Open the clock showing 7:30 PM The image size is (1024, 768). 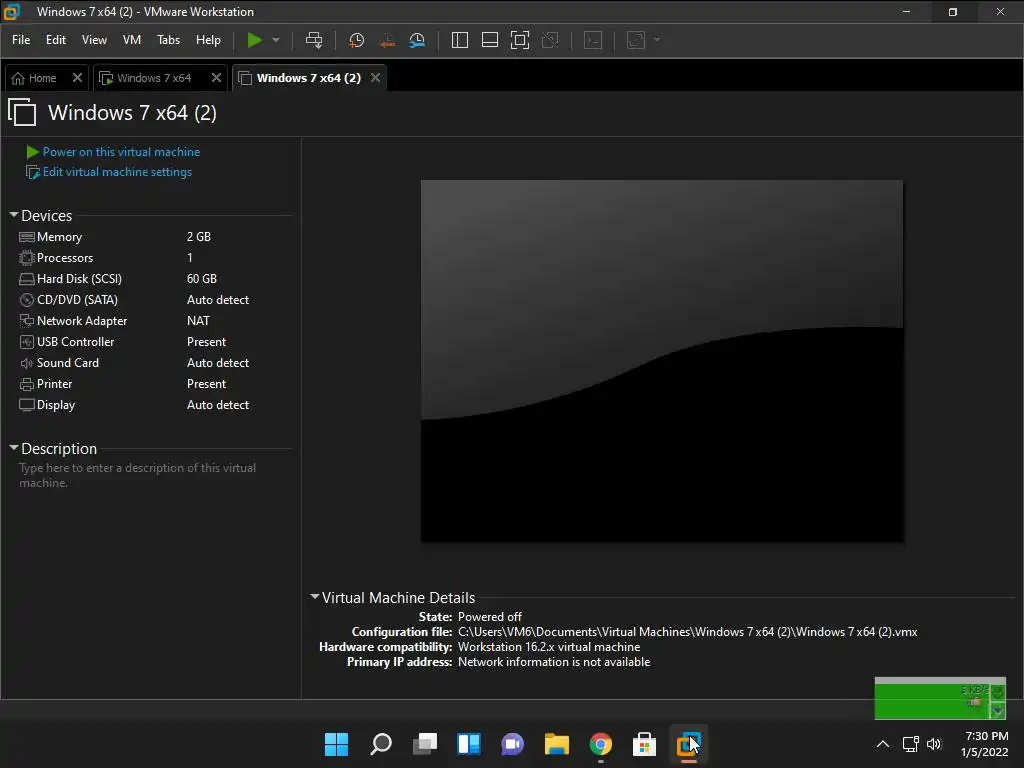(x=984, y=744)
